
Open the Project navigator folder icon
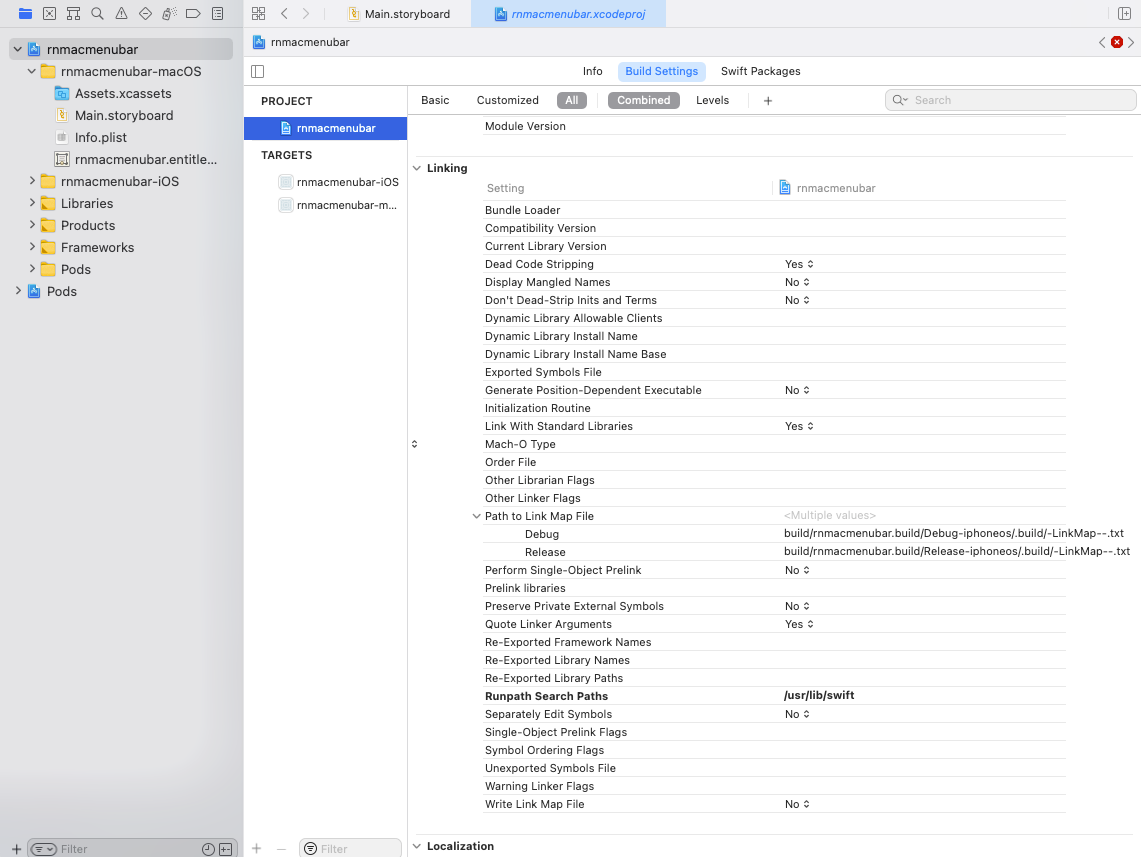[x=25, y=13]
